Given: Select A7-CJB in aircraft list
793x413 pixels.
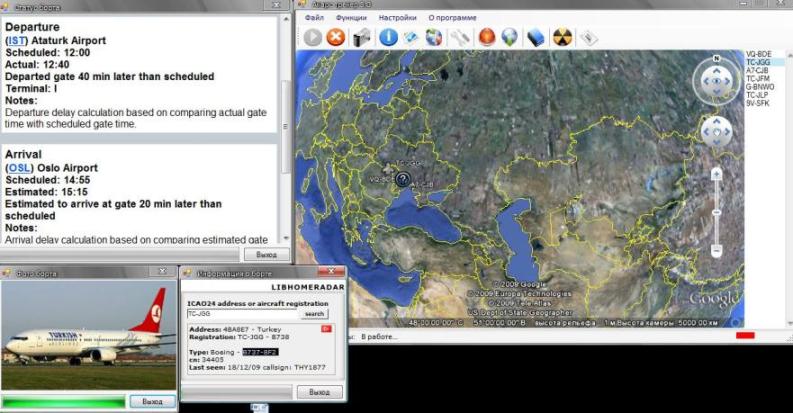Looking at the screenshot, I should pos(757,70).
